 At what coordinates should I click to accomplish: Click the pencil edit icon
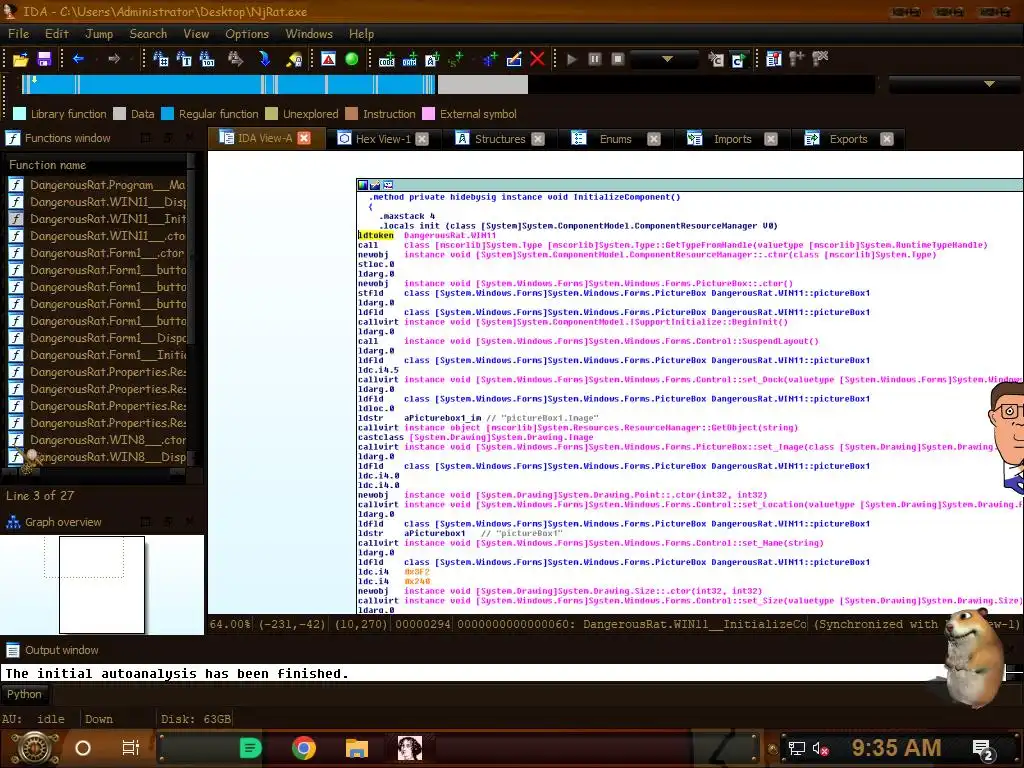point(514,59)
